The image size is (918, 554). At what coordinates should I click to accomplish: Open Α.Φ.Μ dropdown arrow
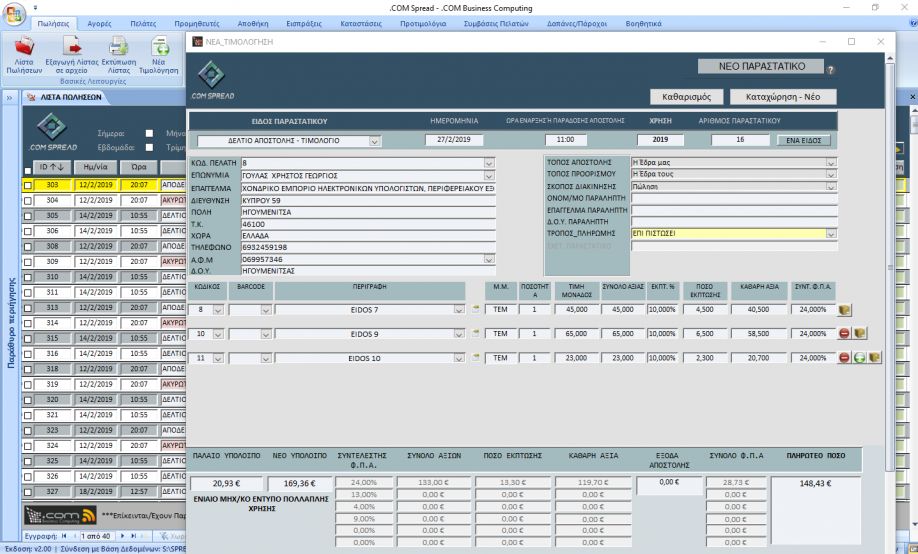pyautogui.click(x=489, y=259)
